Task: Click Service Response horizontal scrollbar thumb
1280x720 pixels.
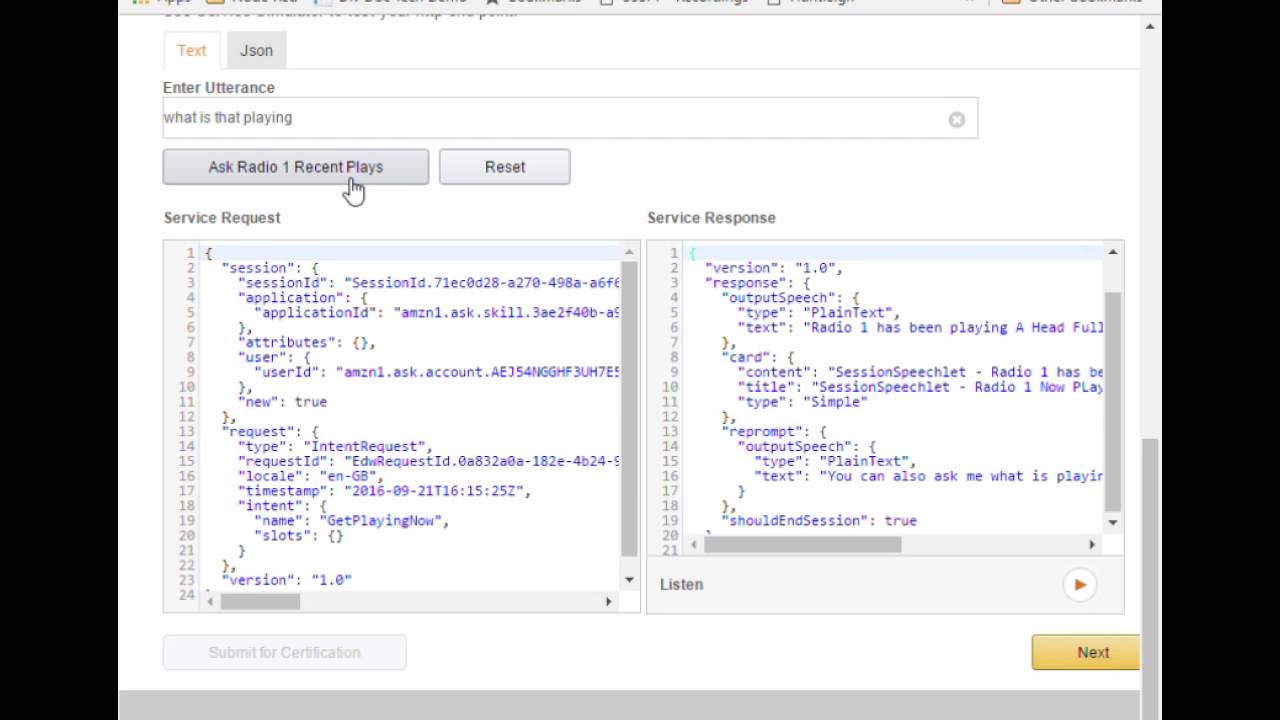Action: pos(803,544)
